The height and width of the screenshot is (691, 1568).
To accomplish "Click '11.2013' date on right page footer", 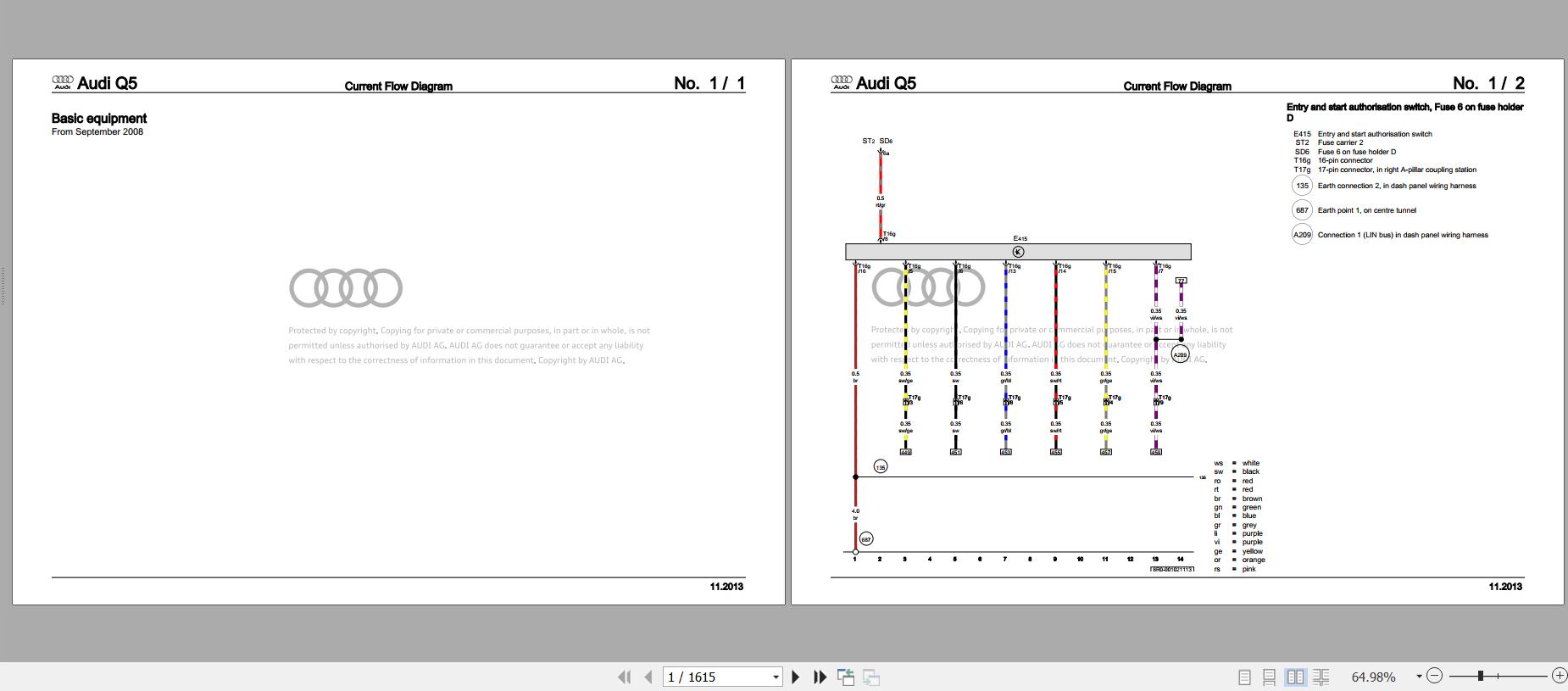I will point(1505,587).
